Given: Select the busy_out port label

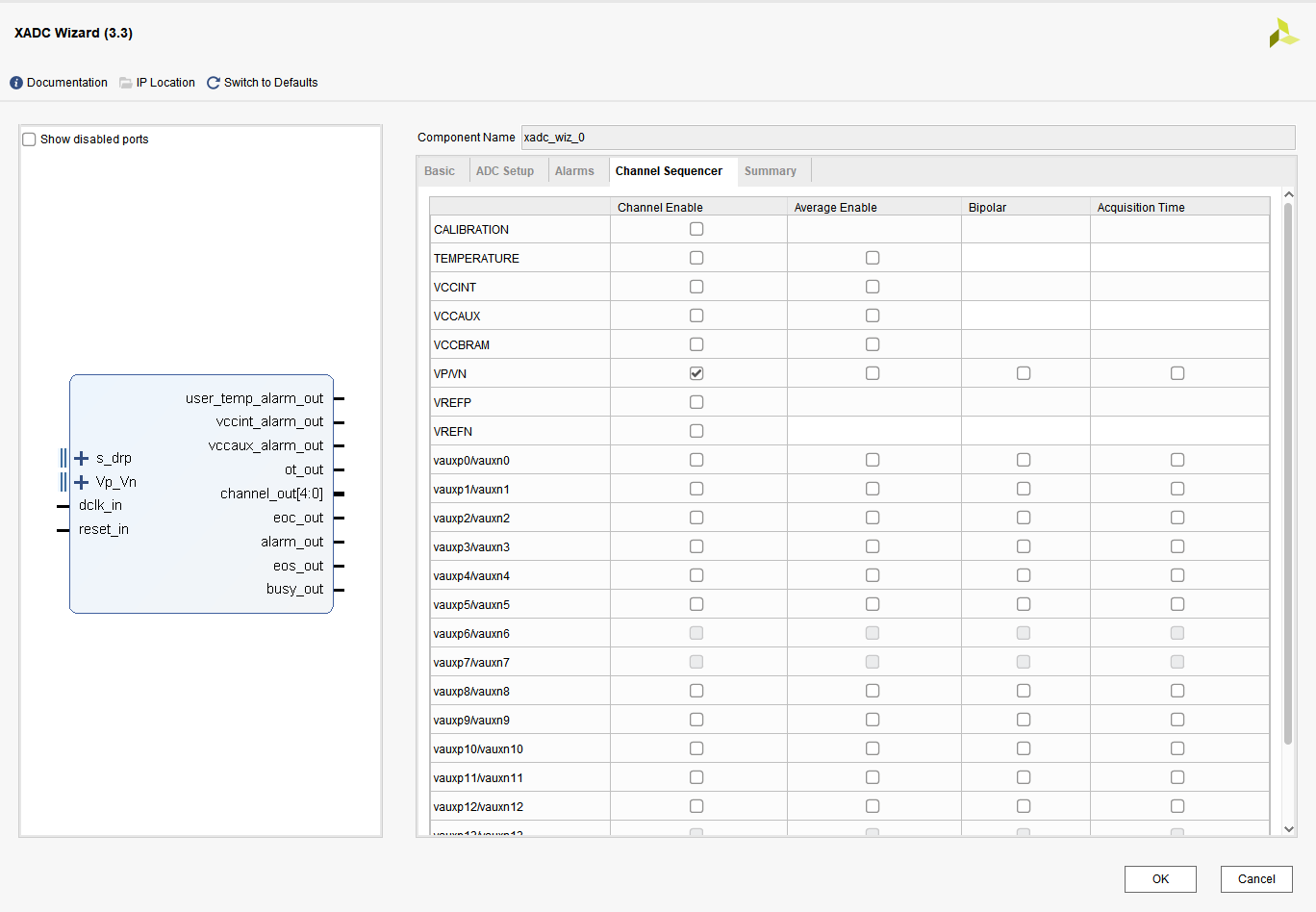Looking at the screenshot, I should (294, 589).
